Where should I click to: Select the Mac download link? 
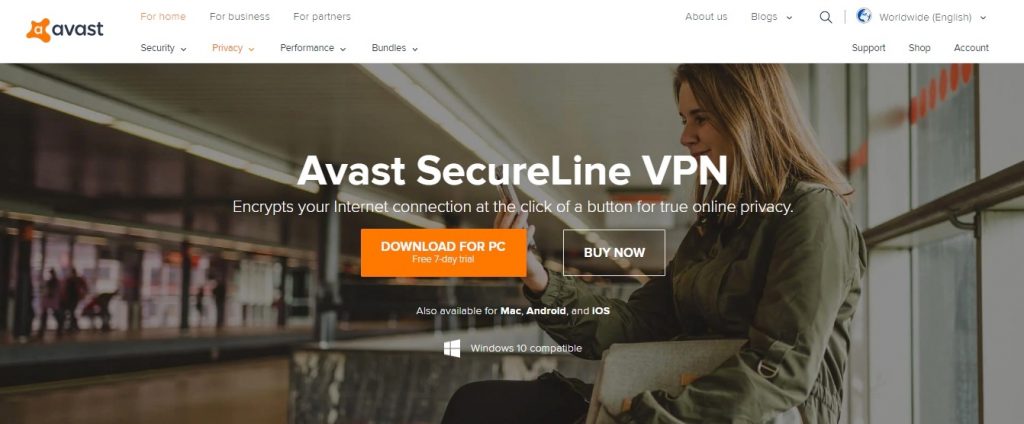pos(510,311)
